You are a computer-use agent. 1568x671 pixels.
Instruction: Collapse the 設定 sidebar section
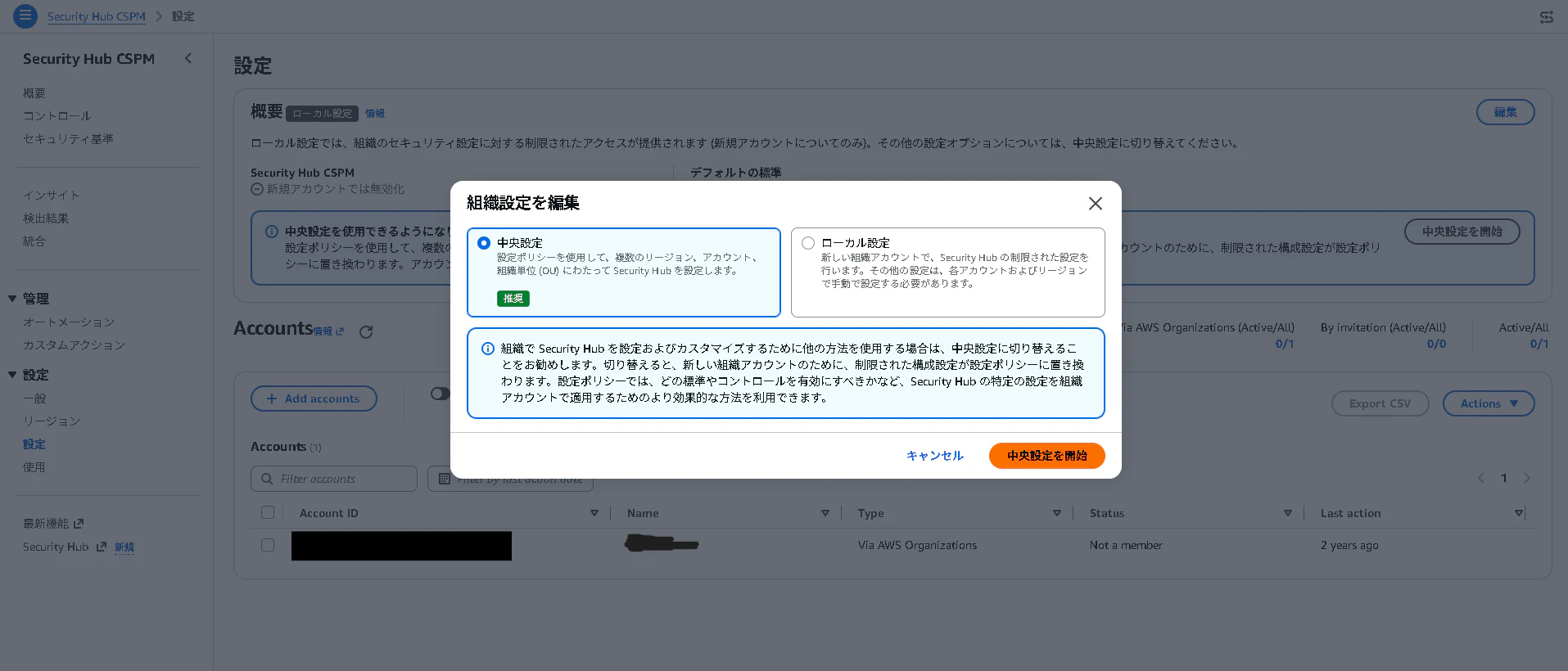(12, 375)
